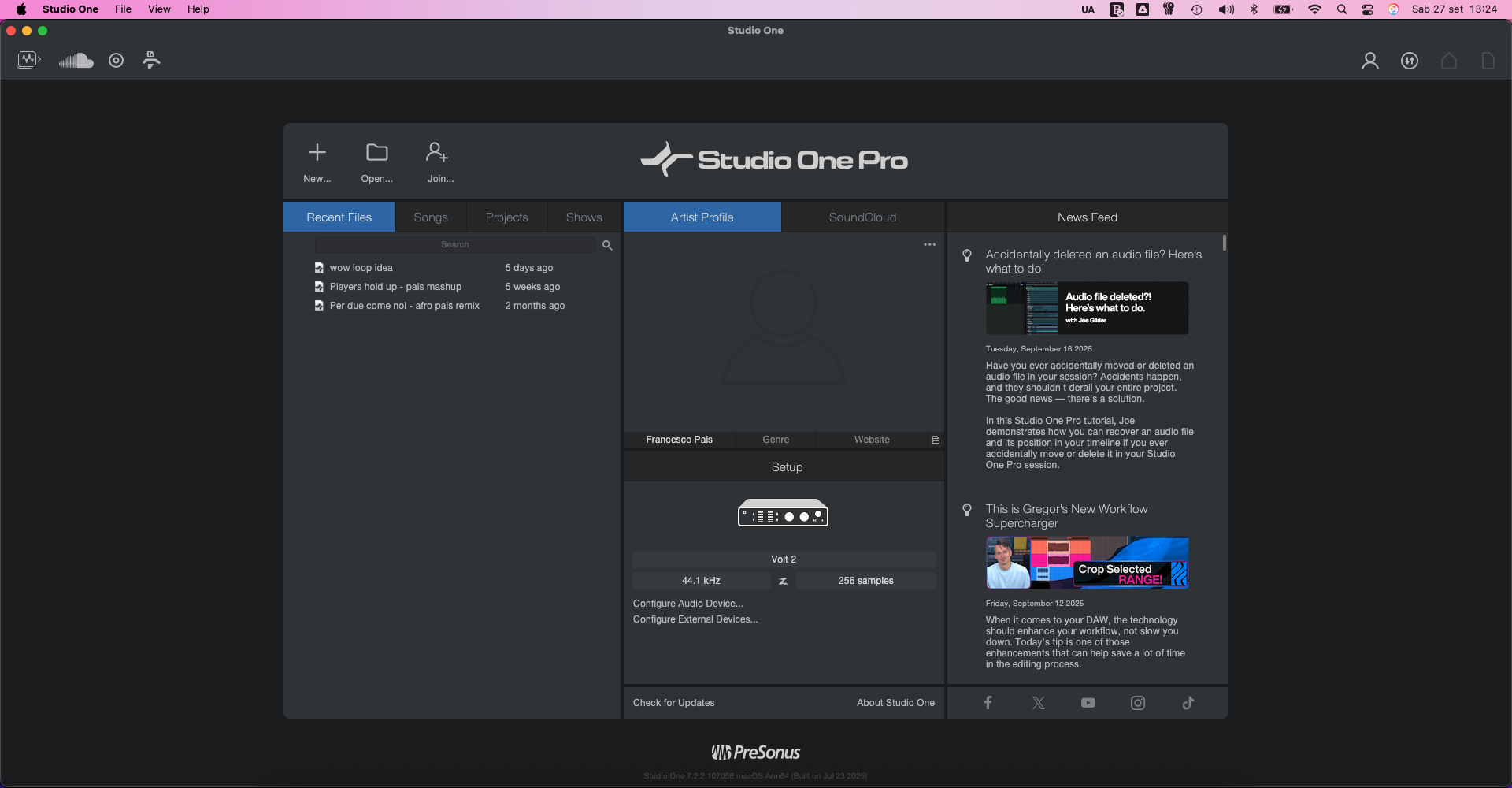Image resolution: width=1512 pixels, height=788 pixels.
Task: Click the Gregor's New Workflow Supercharger headline
Action: [1066, 516]
